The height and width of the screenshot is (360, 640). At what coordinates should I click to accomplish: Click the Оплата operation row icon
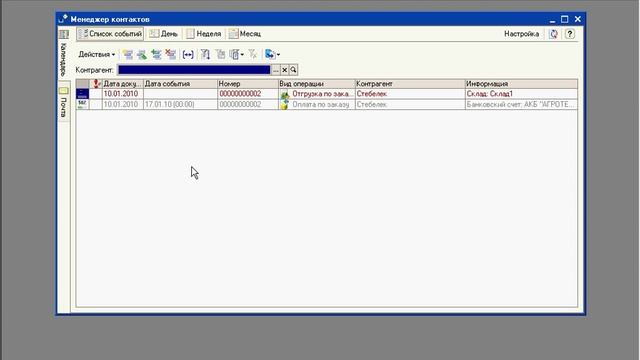coord(284,104)
